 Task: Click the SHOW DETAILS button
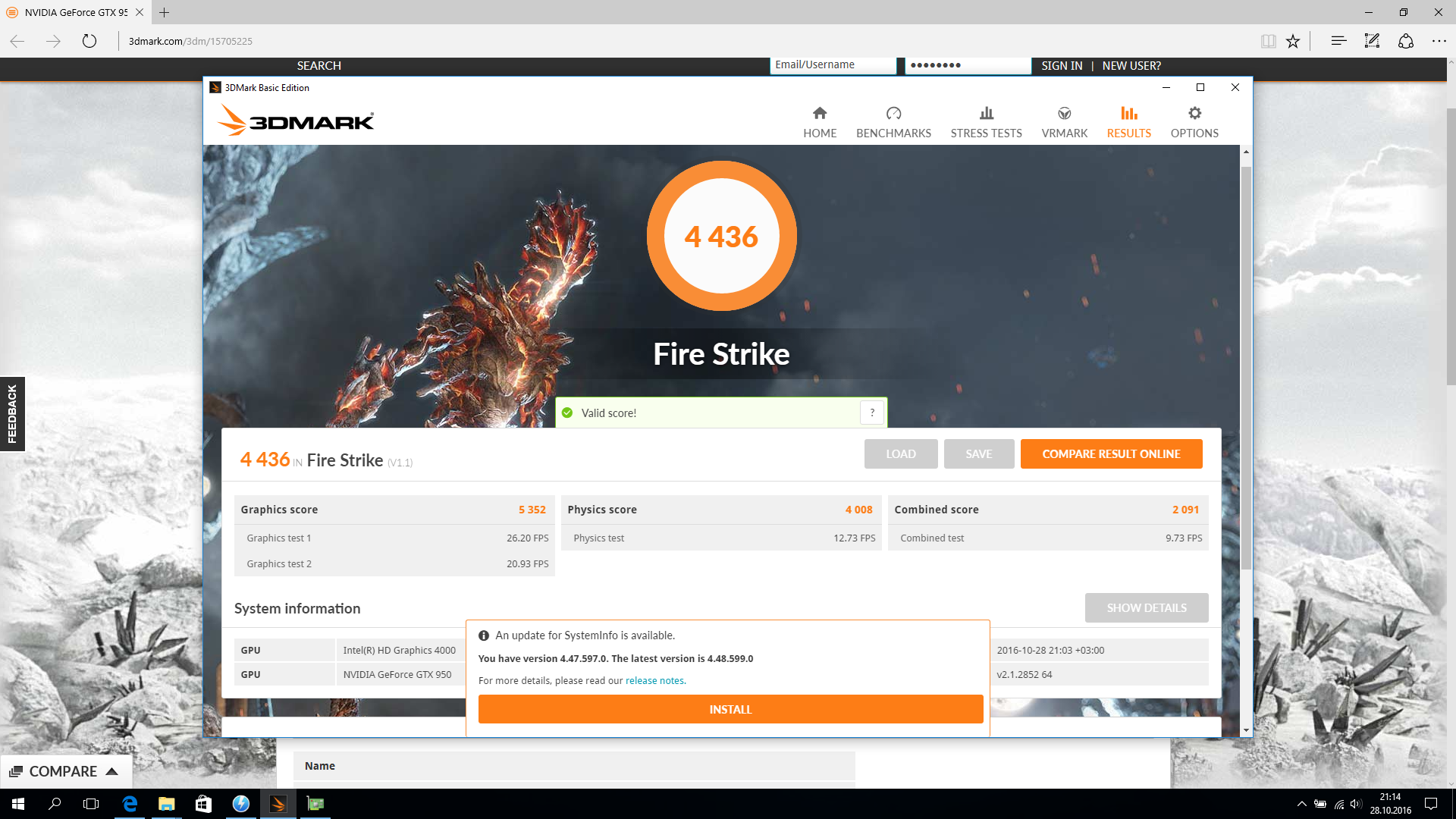pos(1147,607)
